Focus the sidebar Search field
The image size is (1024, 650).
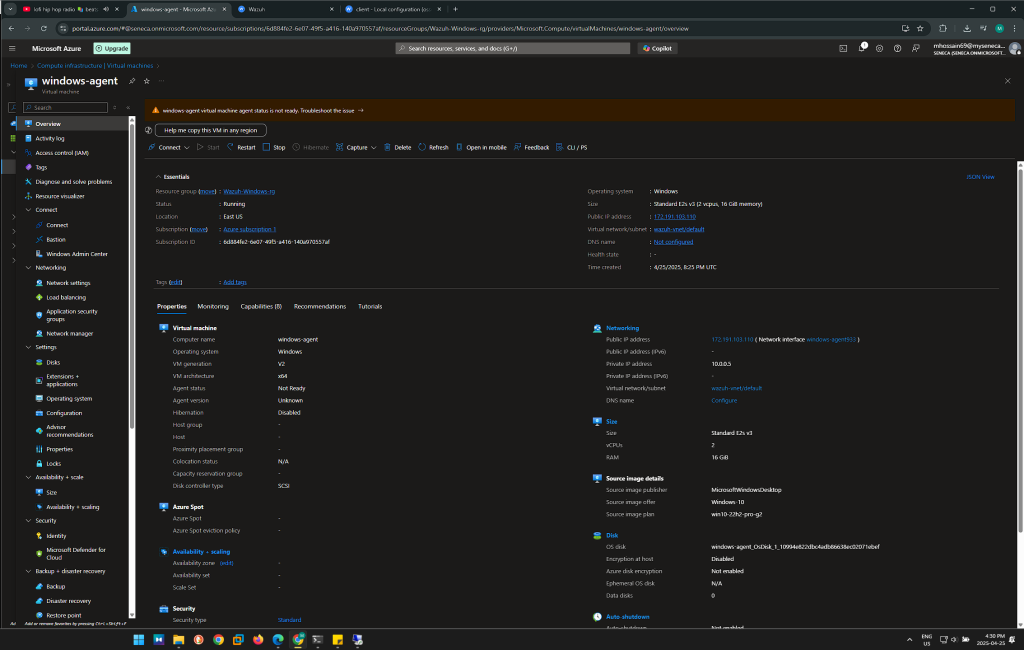pyautogui.click(x=65, y=107)
